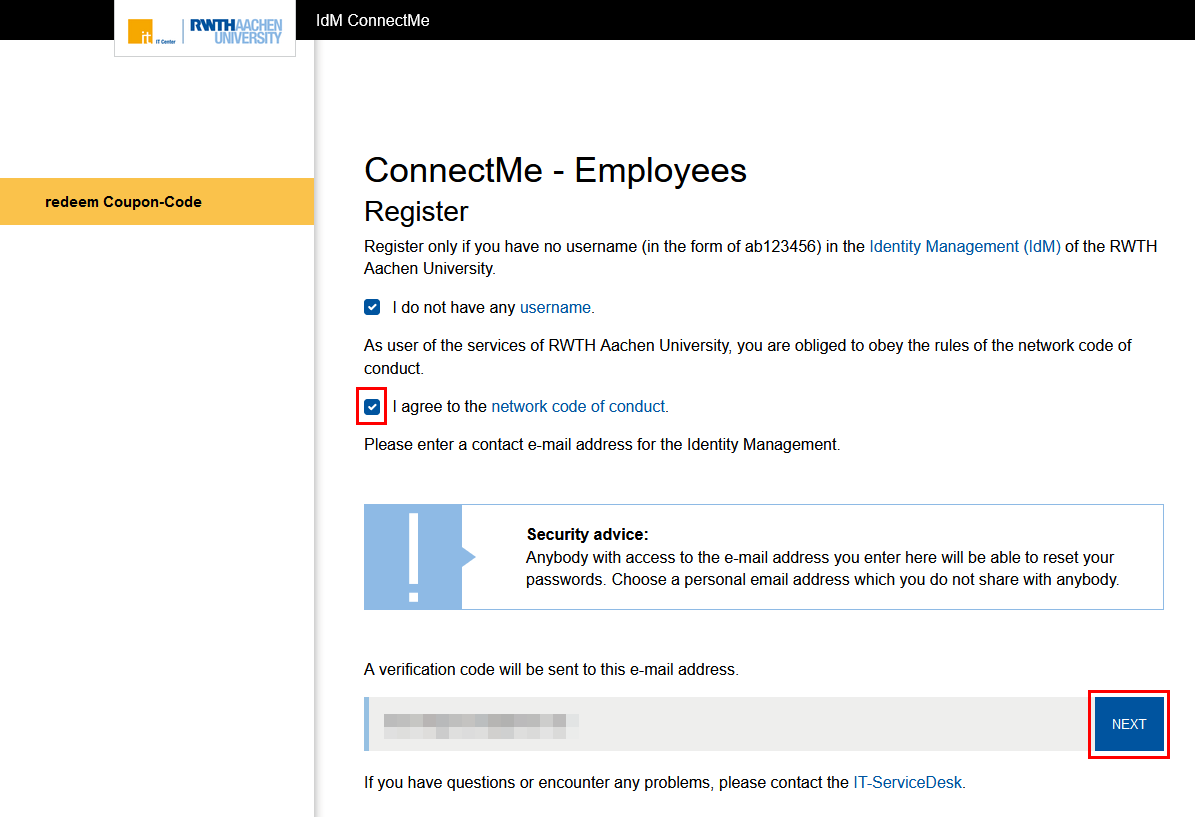This screenshot has width=1195, height=818.
Task: Click "IdM ConnectMe" in the top header bar
Action: point(371,19)
